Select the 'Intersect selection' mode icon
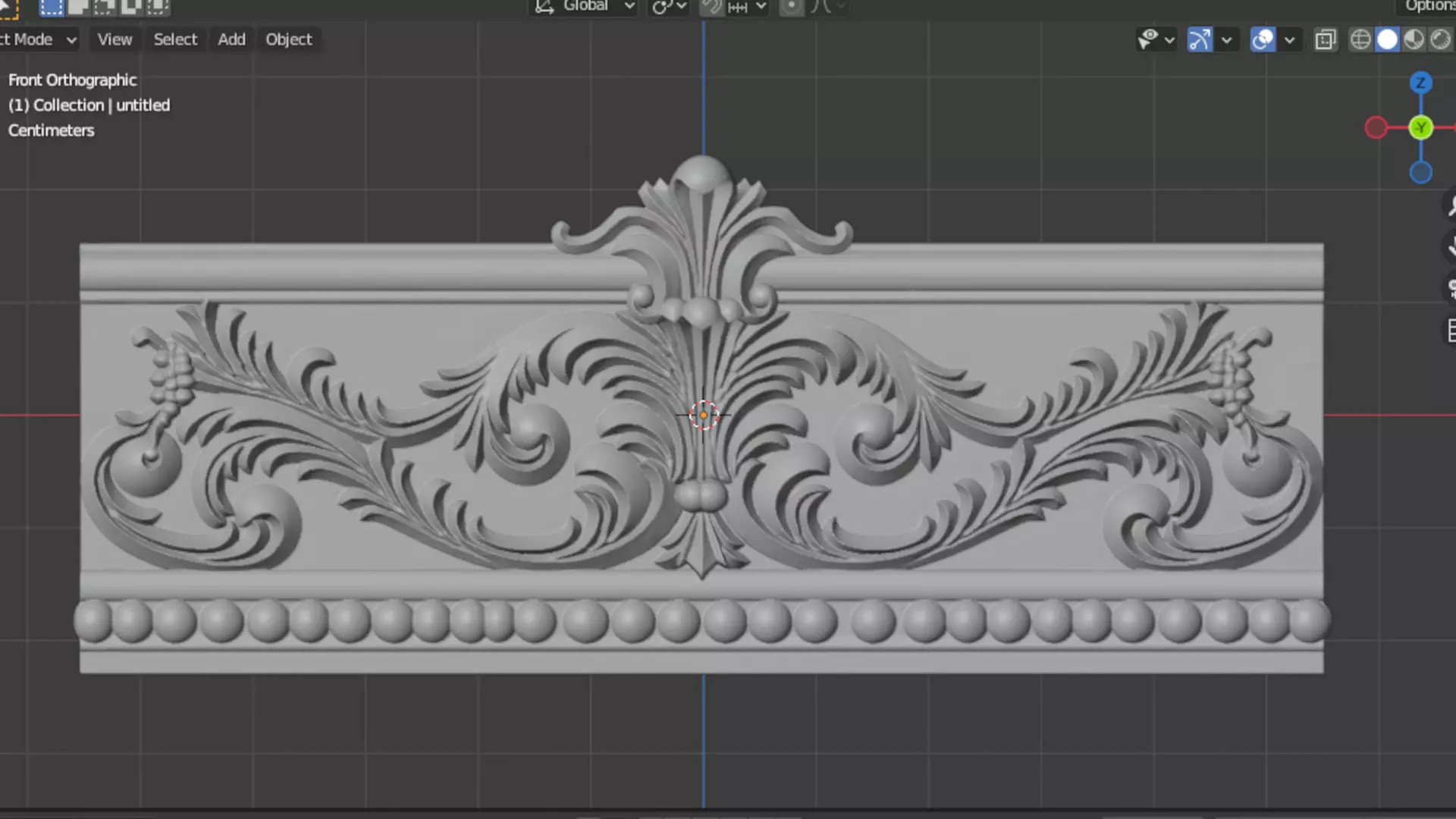 pyautogui.click(x=158, y=7)
